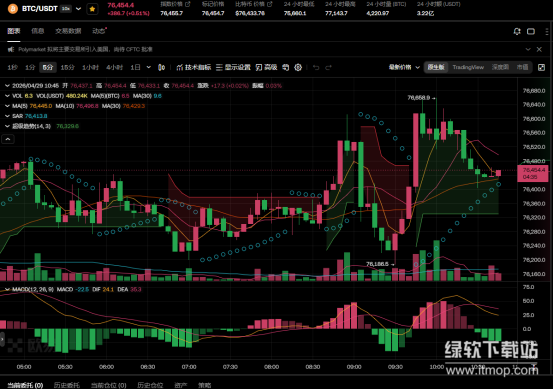Viewport: 553px width, 390px height.
Task: Collapse the VOL indicator row chevron
Action: [7, 96]
